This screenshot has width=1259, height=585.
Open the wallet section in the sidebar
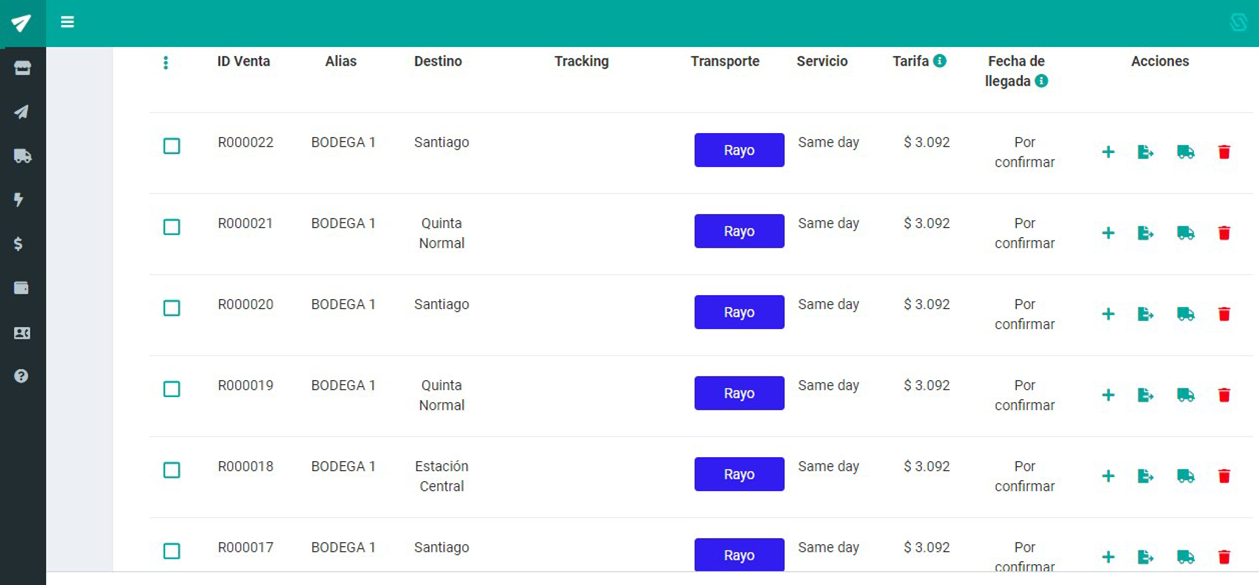(21, 288)
